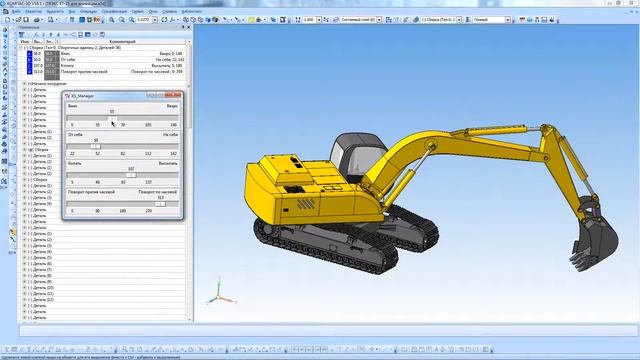
Task: Zoom out with magnifier minus icon
Action: coord(122,20)
